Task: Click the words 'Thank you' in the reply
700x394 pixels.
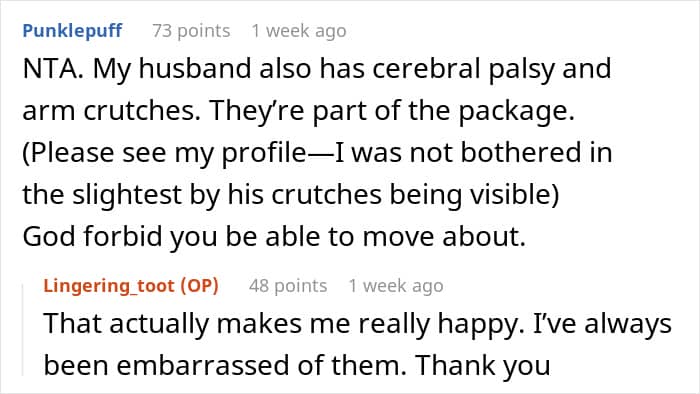Action: tap(483, 365)
